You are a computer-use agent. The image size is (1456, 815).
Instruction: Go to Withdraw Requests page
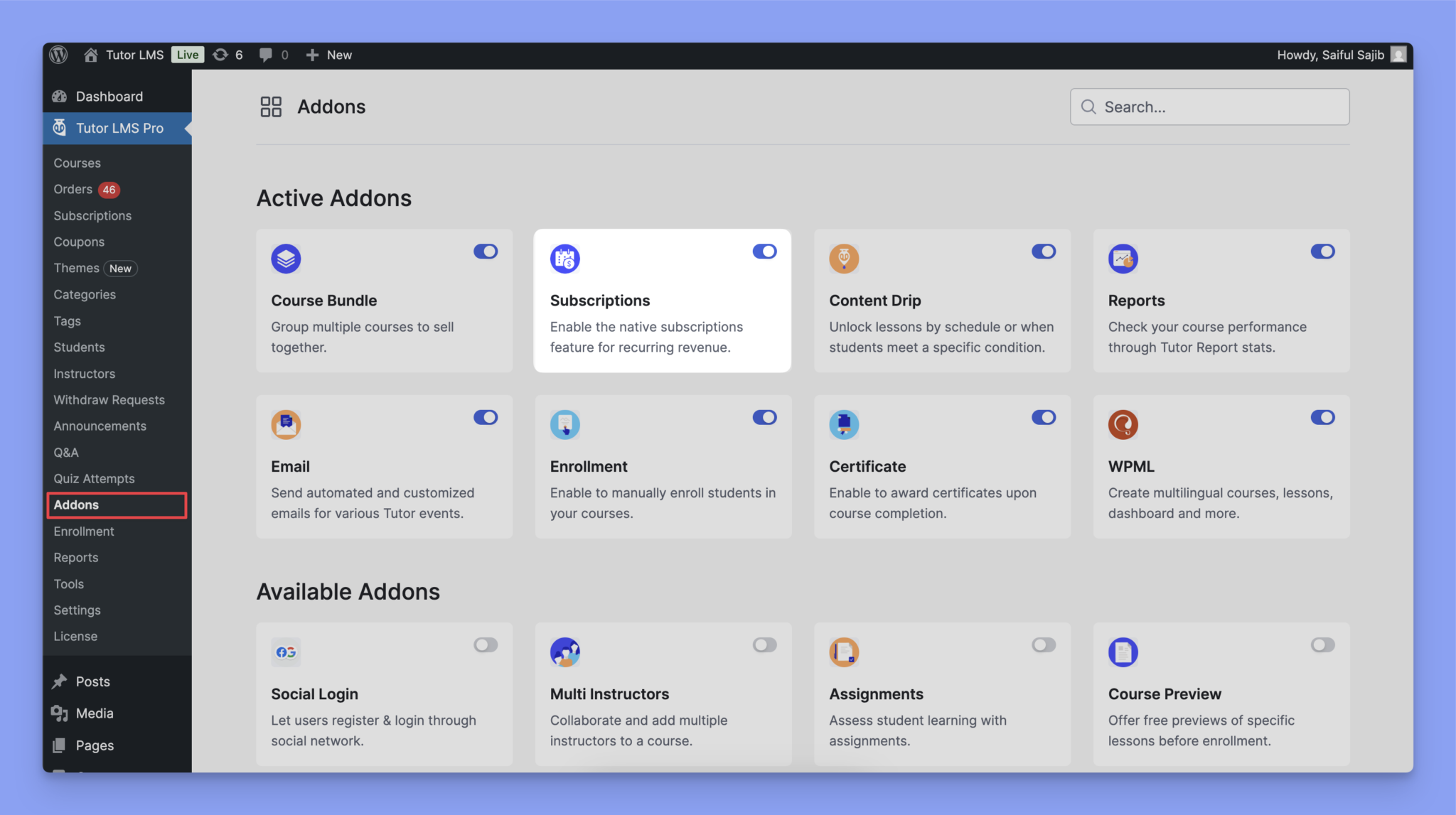tap(109, 399)
